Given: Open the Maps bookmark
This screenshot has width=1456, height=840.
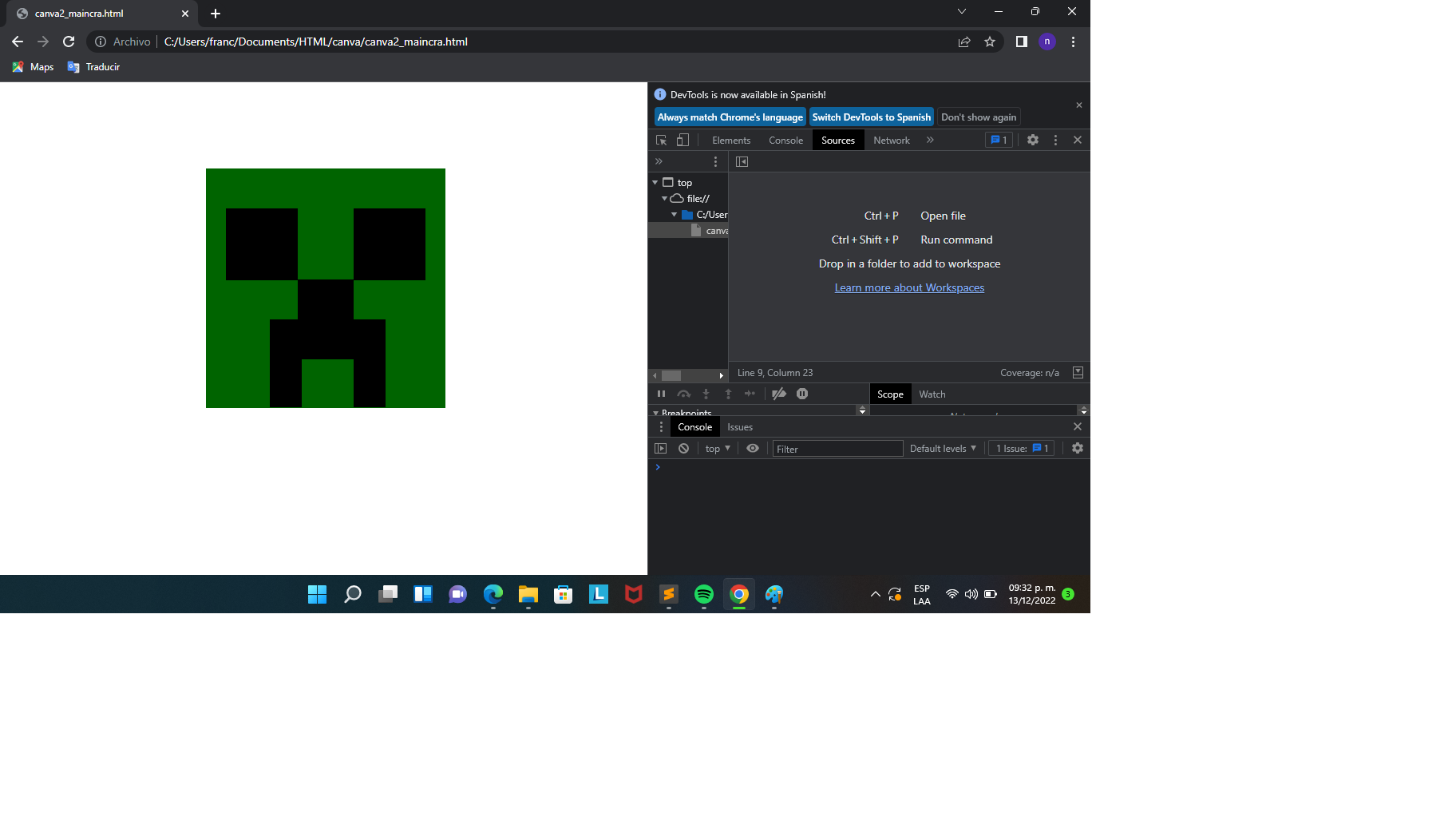Looking at the screenshot, I should [33, 67].
